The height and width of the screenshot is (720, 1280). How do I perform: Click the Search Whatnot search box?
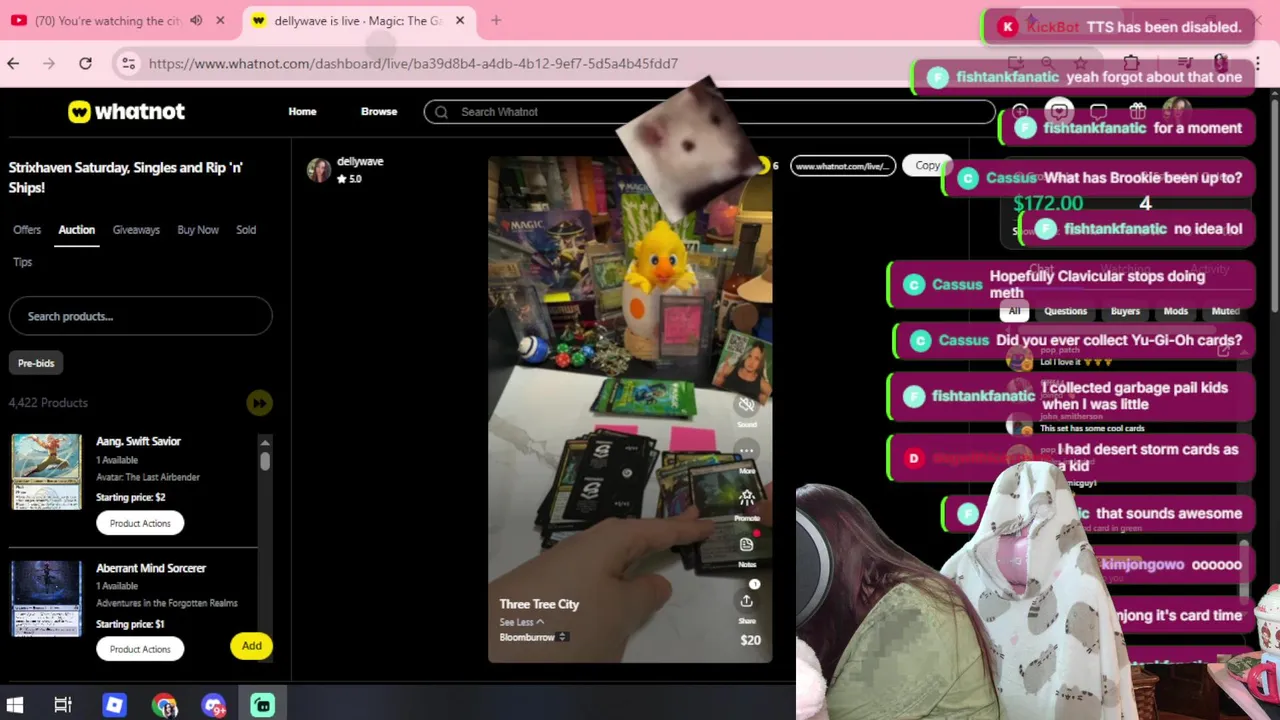(x=709, y=112)
